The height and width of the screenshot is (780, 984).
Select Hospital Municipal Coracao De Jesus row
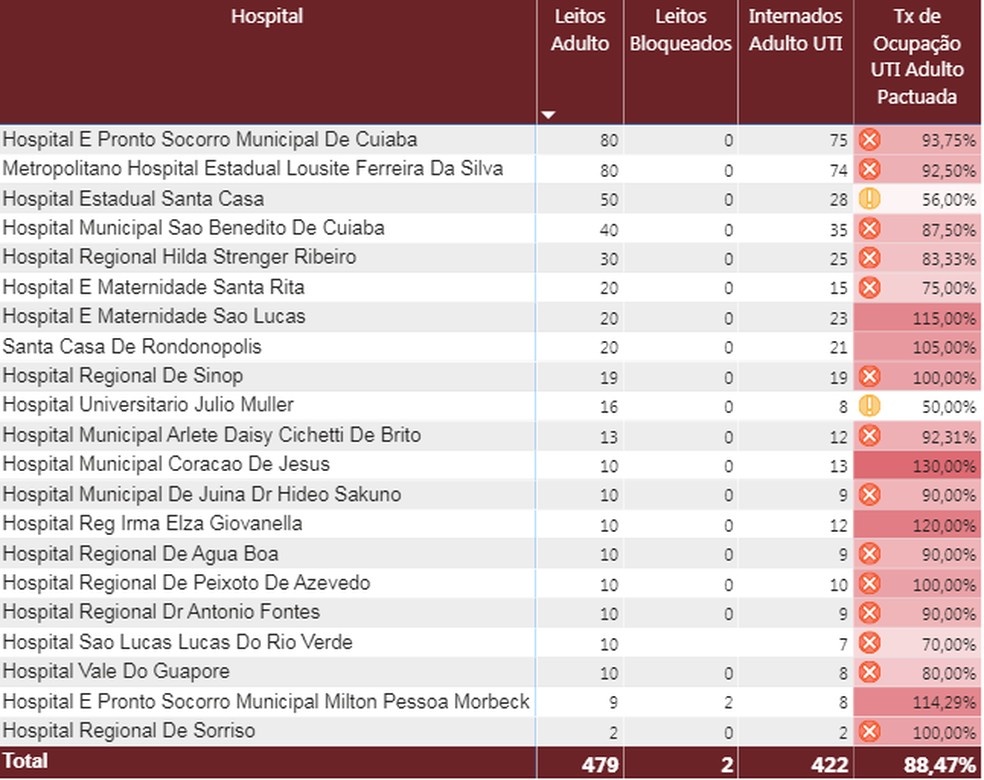(491, 465)
